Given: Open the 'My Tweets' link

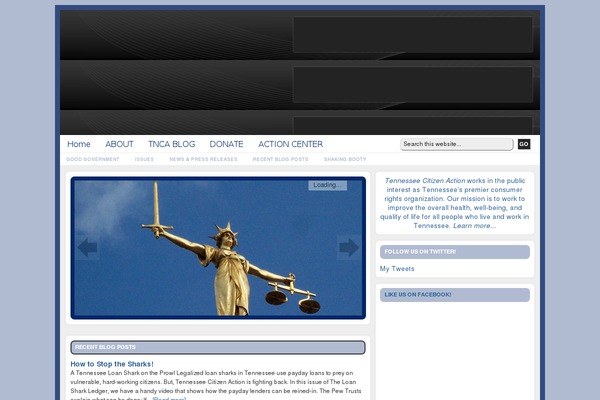Looking at the screenshot, I should point(397,269).
